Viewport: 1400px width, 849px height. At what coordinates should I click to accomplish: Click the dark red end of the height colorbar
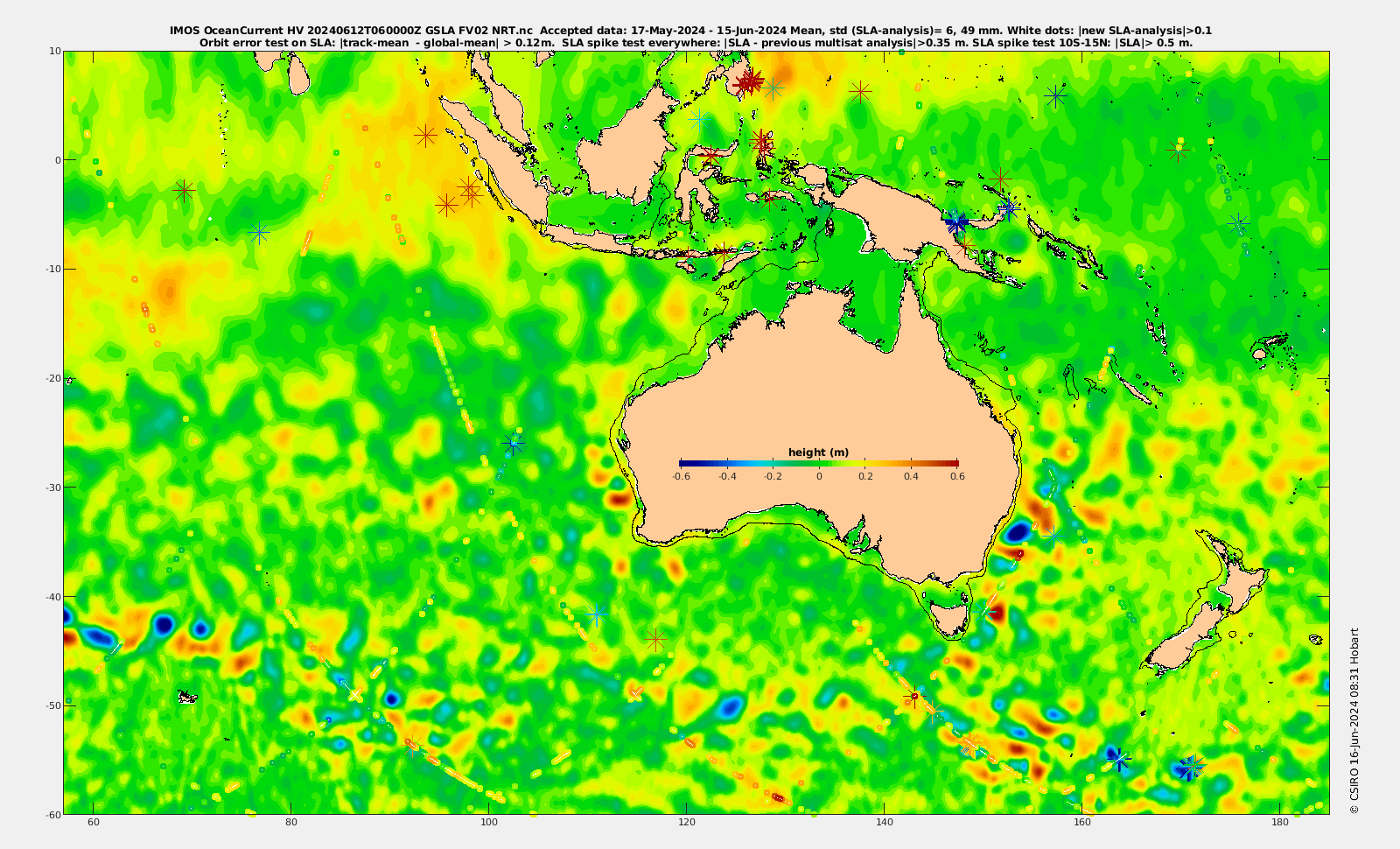coord(953,463)
